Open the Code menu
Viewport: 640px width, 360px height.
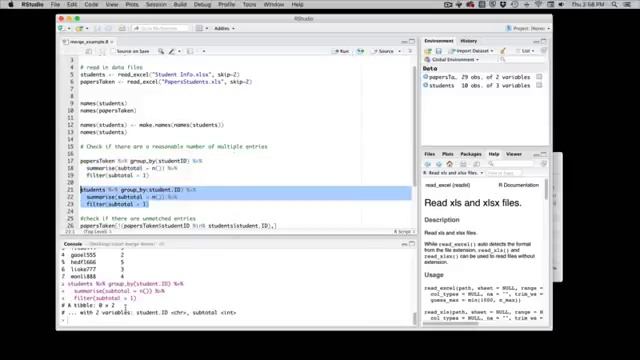click(x=91, y=4)
